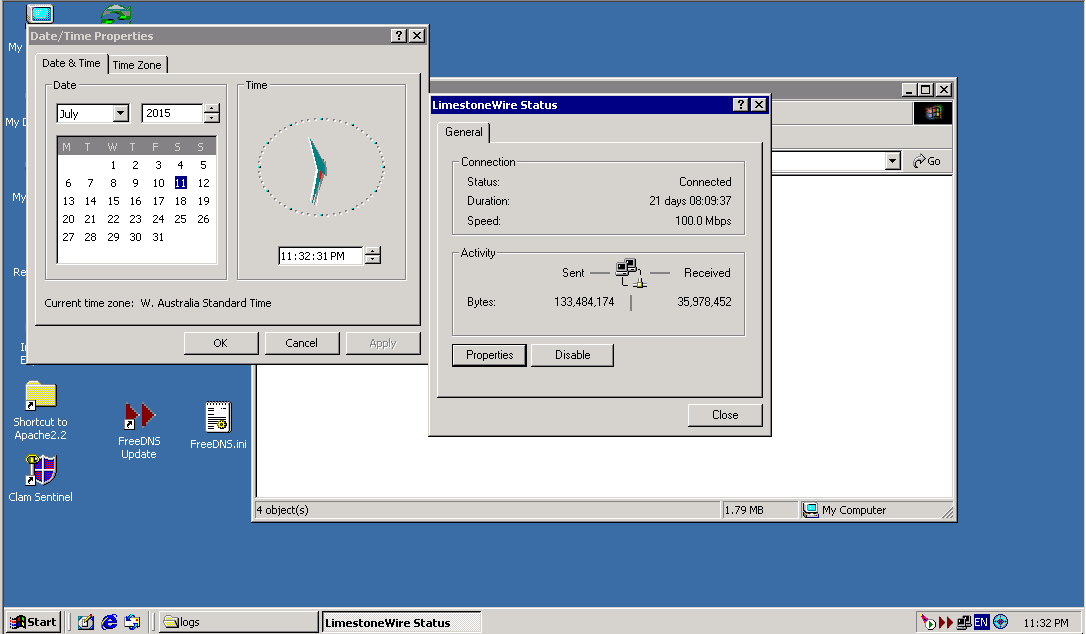Click the Apply button in Date/Time Properties
This screenshot has height=634, width=1086.
pyautogui.click(x=383, y=343)
